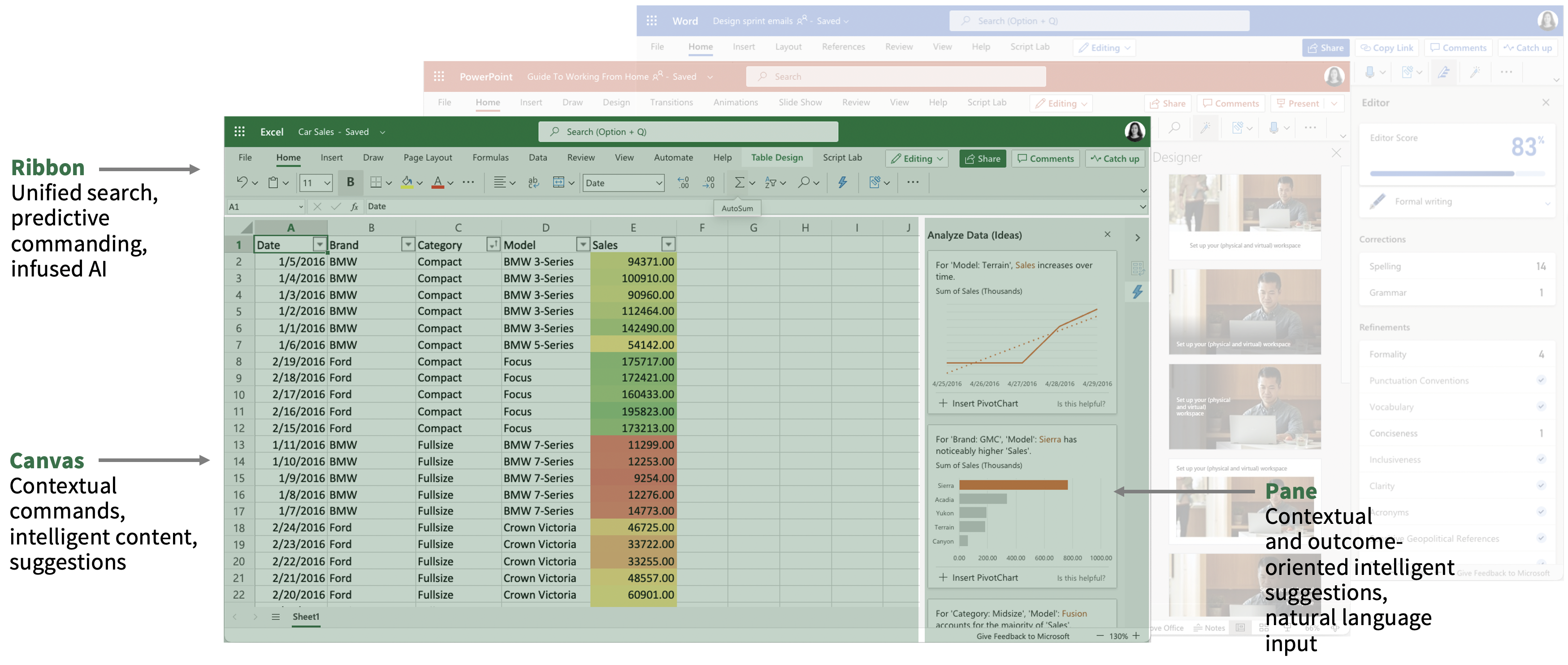Click the AutoSum sigma icon
1568x665 pixels.
739,182
